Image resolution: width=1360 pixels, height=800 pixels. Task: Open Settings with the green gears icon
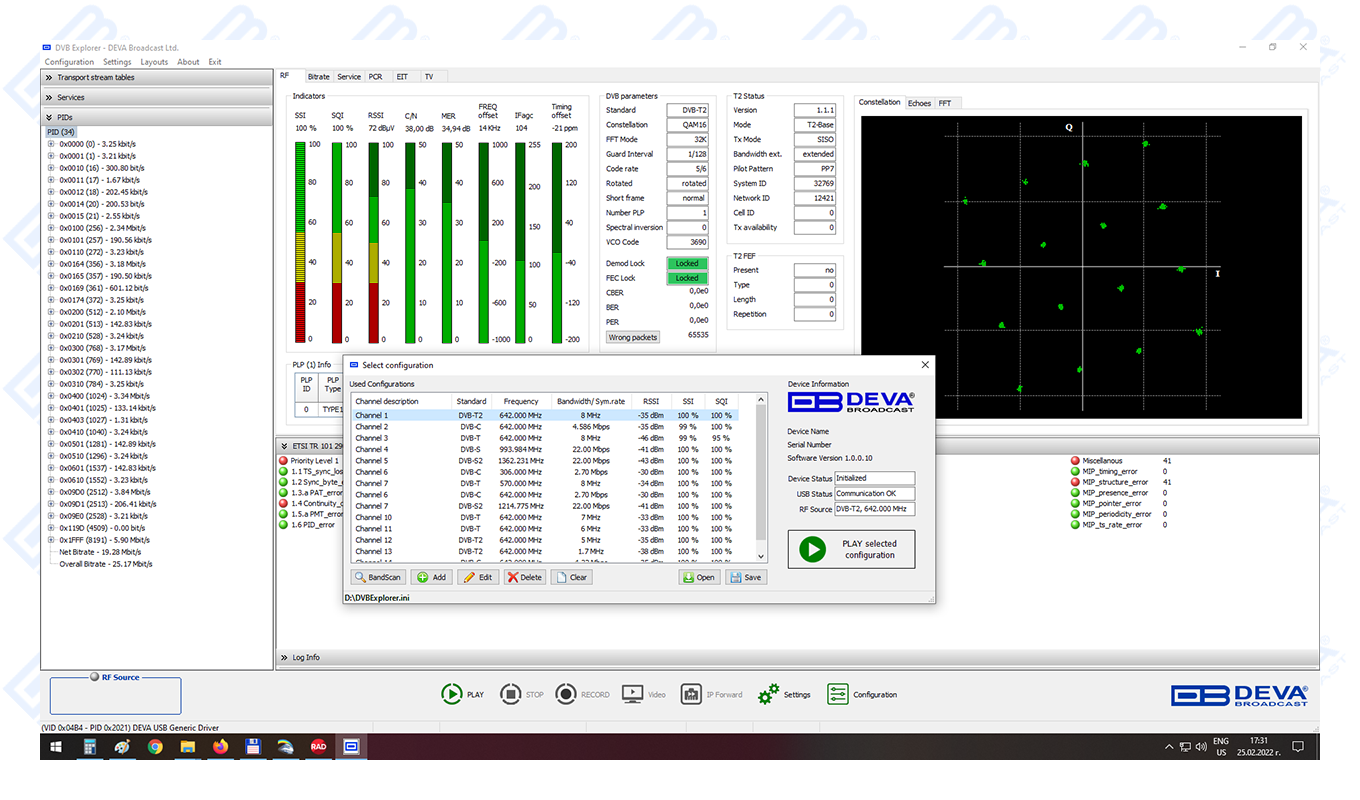pyautogui.click(x=769, y=694)
